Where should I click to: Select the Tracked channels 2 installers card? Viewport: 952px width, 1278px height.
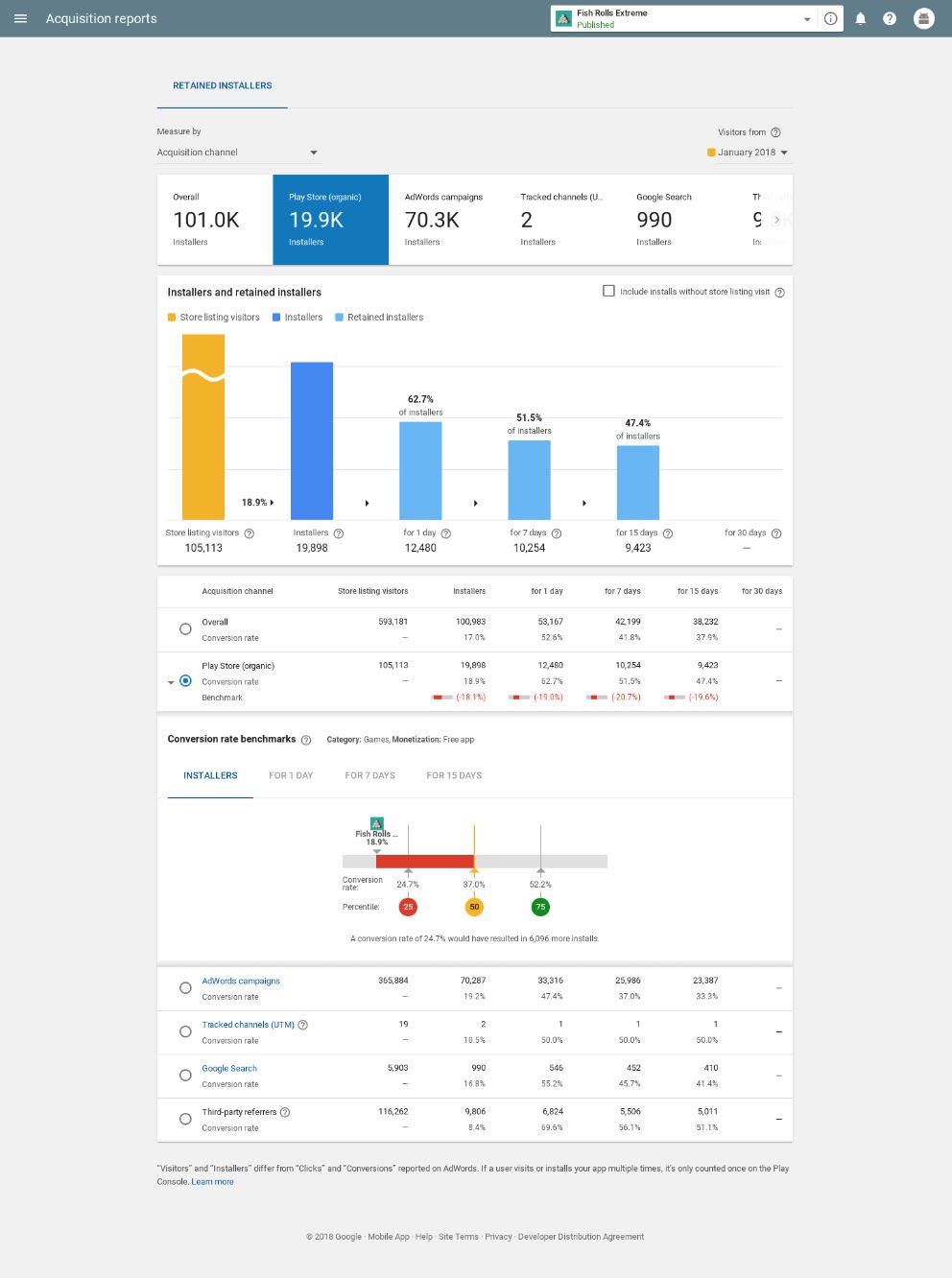point(562,220)
